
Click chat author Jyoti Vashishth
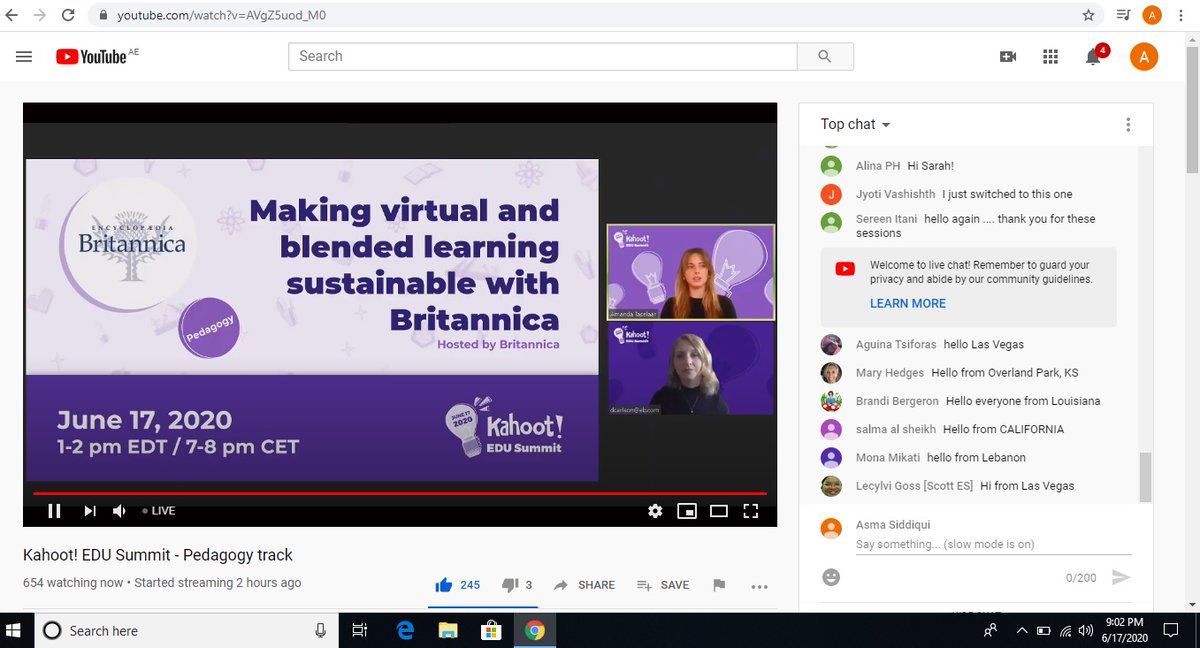(896, 194)
